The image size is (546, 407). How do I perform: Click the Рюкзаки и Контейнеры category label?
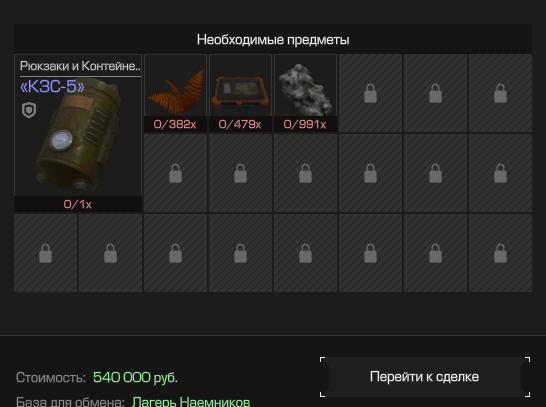point(80,66)
